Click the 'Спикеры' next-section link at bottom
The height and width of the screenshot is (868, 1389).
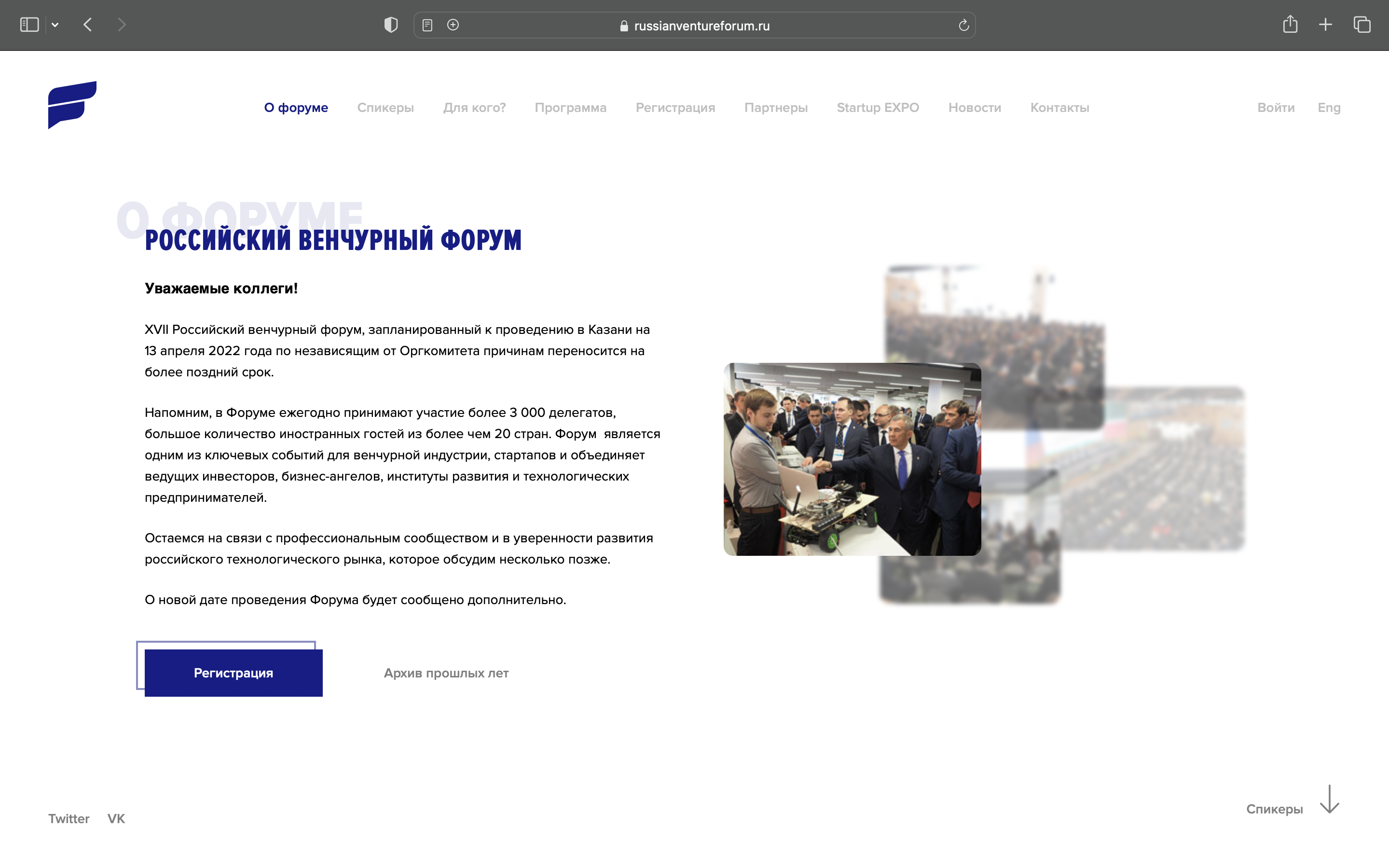coord(1274,809)
